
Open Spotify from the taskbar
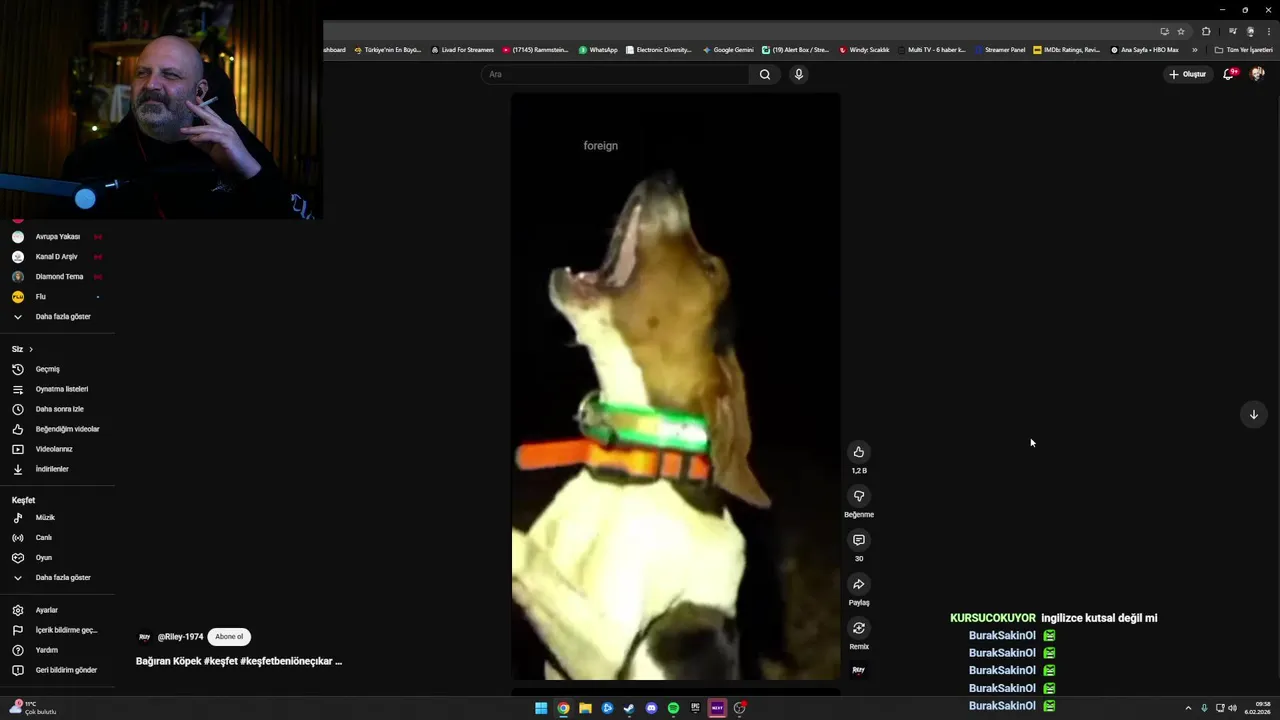pos(673,708)
